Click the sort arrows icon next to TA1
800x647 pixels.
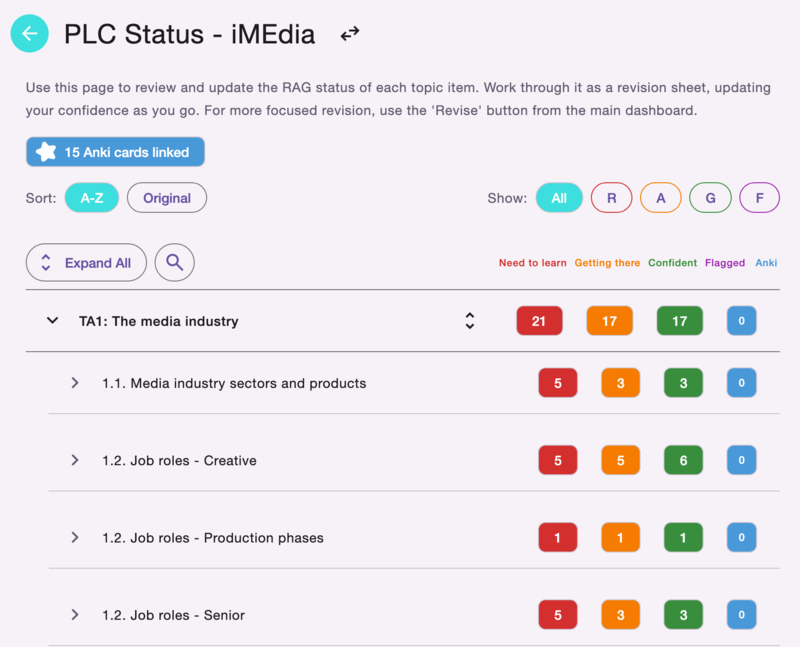(x=469, y=320)
